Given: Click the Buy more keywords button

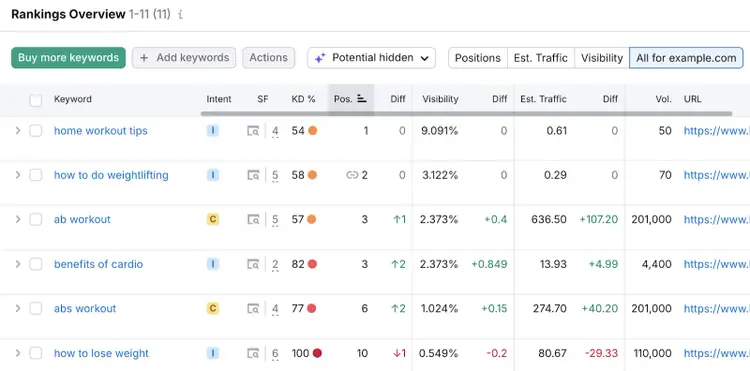Looking at the screenshot, I should point(68,58).
